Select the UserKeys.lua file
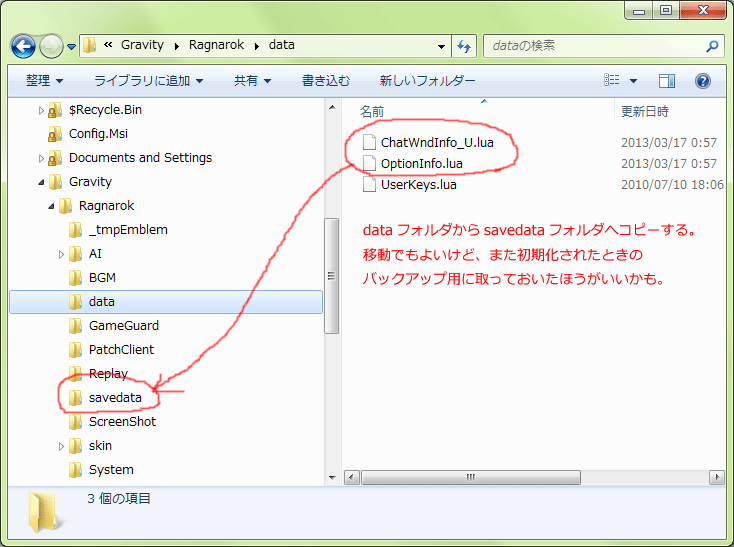Image resolution: width=734 pixels, height=547 pixels. [418, 184]
